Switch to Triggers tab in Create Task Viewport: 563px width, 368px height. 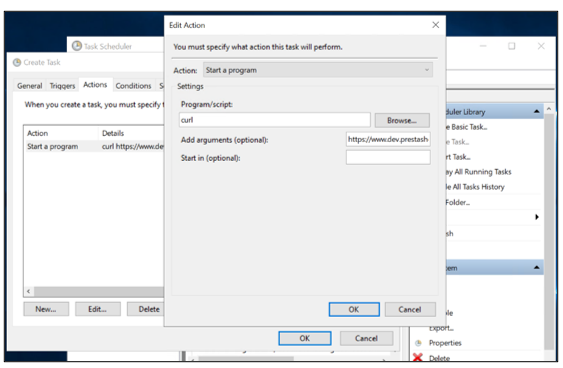coord(62,86)
